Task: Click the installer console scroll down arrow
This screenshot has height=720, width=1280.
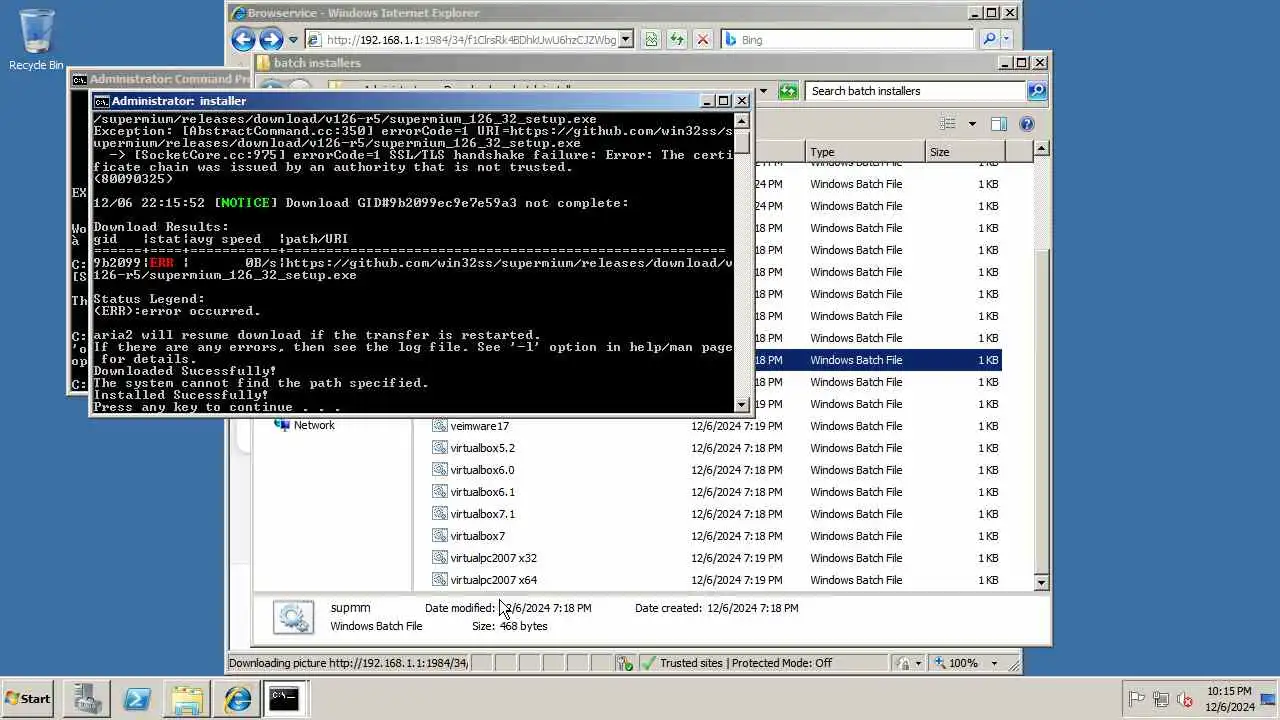Action: tap(742, 405)
